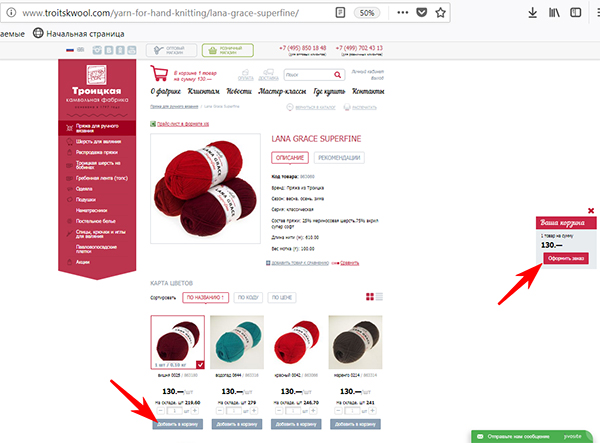Switch to list view of color cards
The width and height of the screenshot is (600, 443).
coord(379,296)
